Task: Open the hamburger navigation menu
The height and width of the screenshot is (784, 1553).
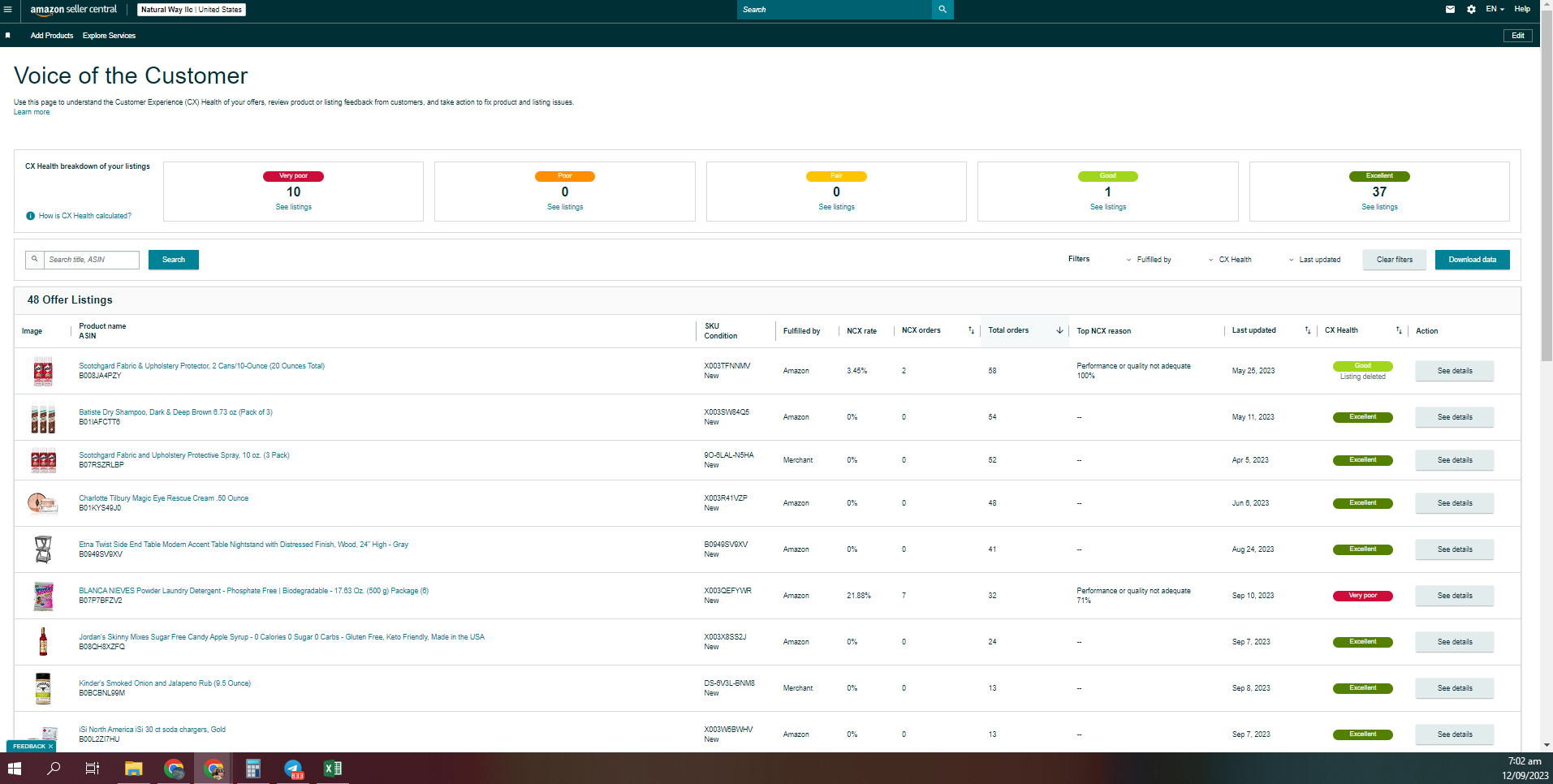Action: pos(7,10)
